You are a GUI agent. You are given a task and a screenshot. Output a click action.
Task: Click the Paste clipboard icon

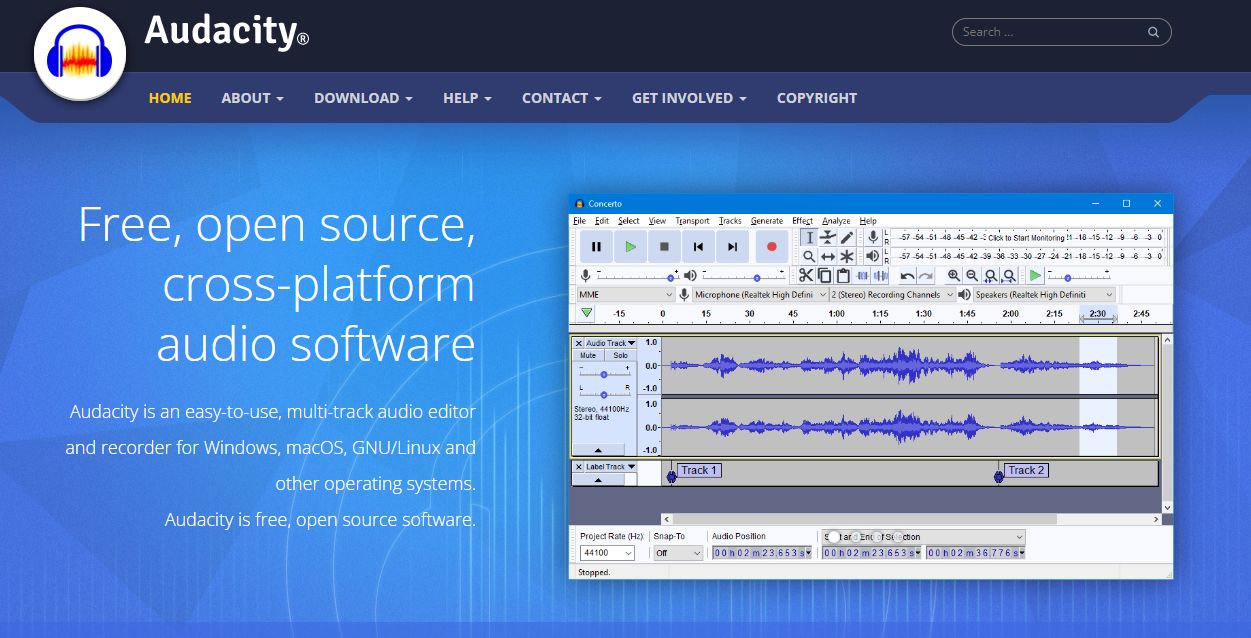pos(844,275)
